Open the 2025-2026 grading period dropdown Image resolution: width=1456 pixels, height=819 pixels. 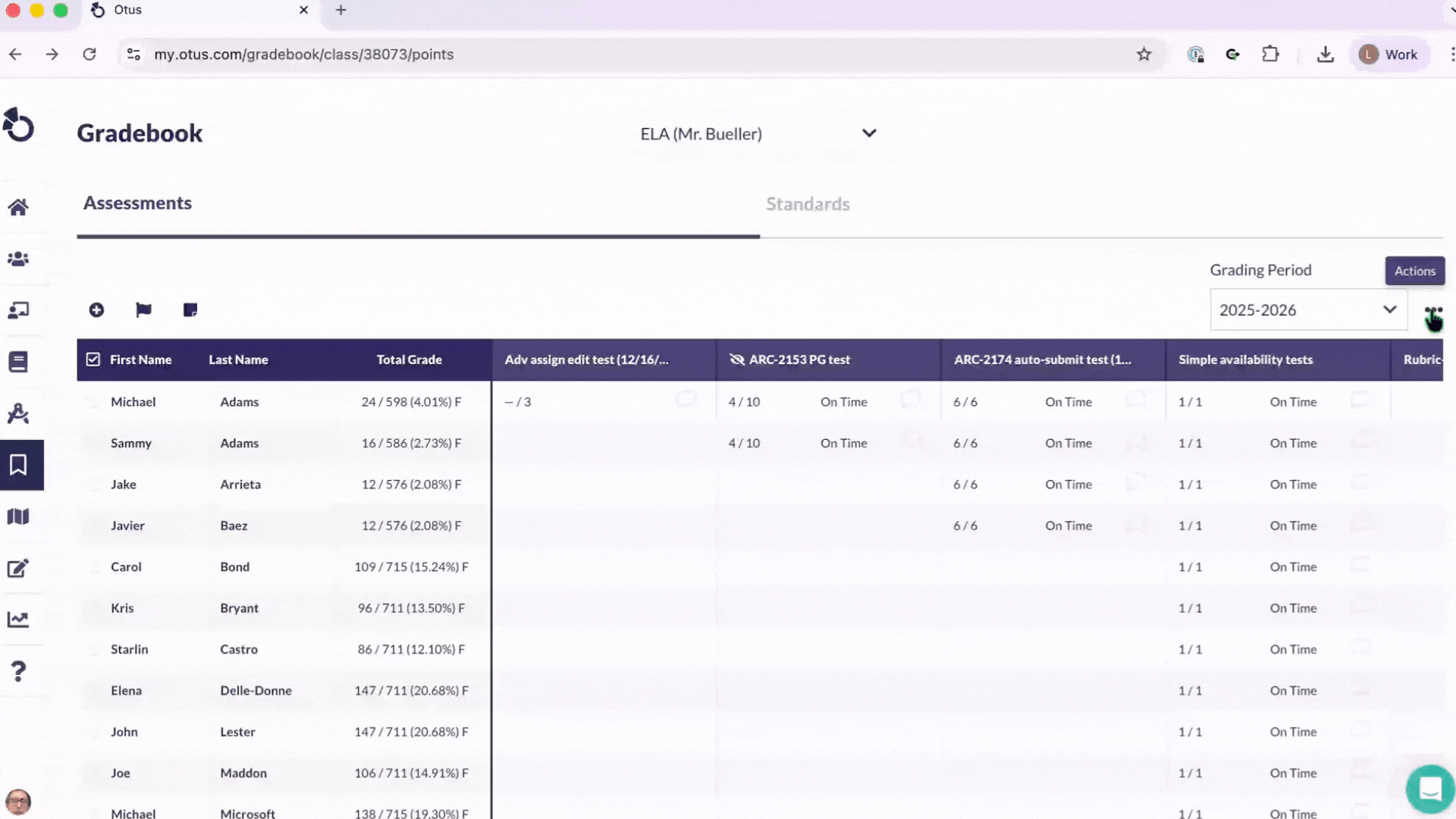[1308, 310]
